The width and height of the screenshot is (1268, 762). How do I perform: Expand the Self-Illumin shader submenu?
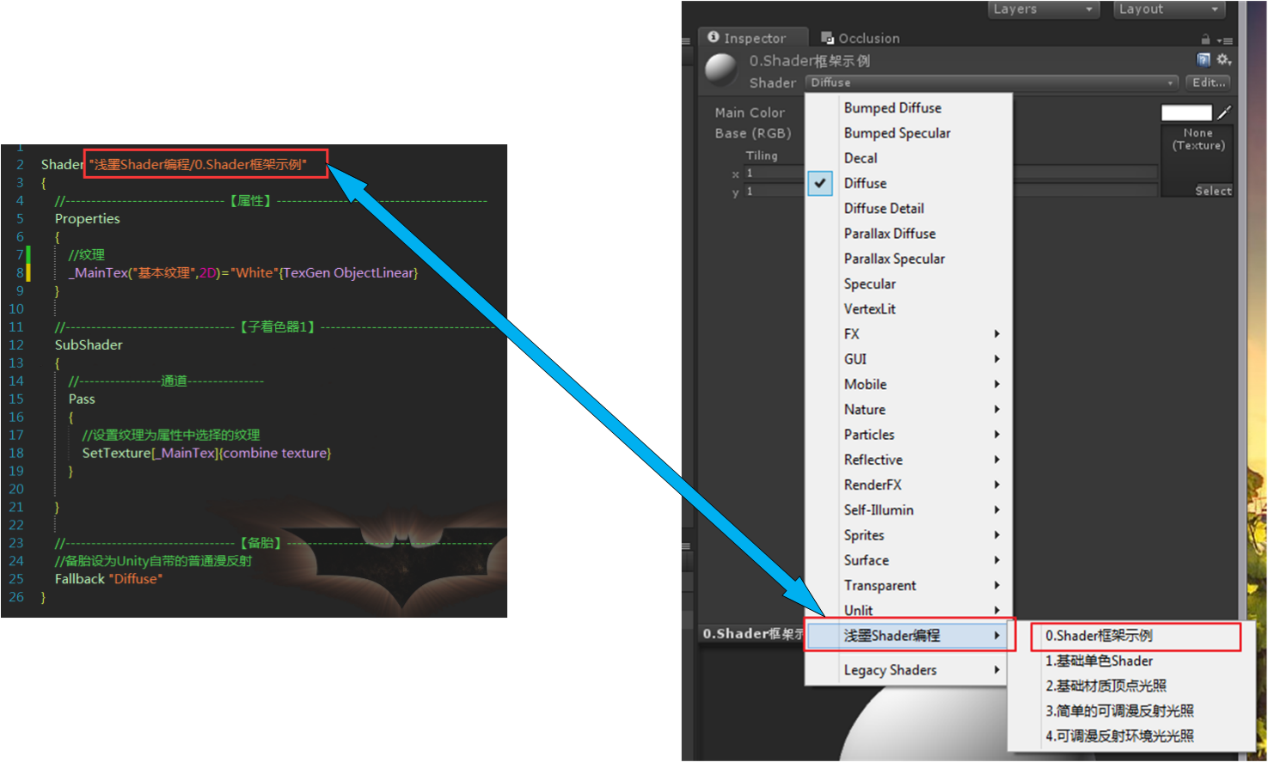(909, 510)
